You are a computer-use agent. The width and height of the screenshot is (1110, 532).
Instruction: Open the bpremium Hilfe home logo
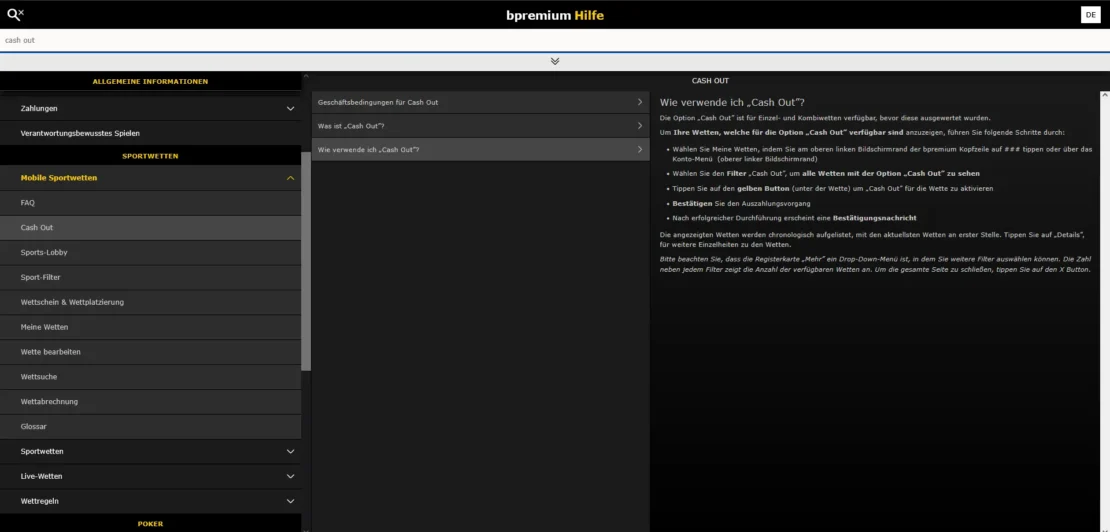(555, 15)
